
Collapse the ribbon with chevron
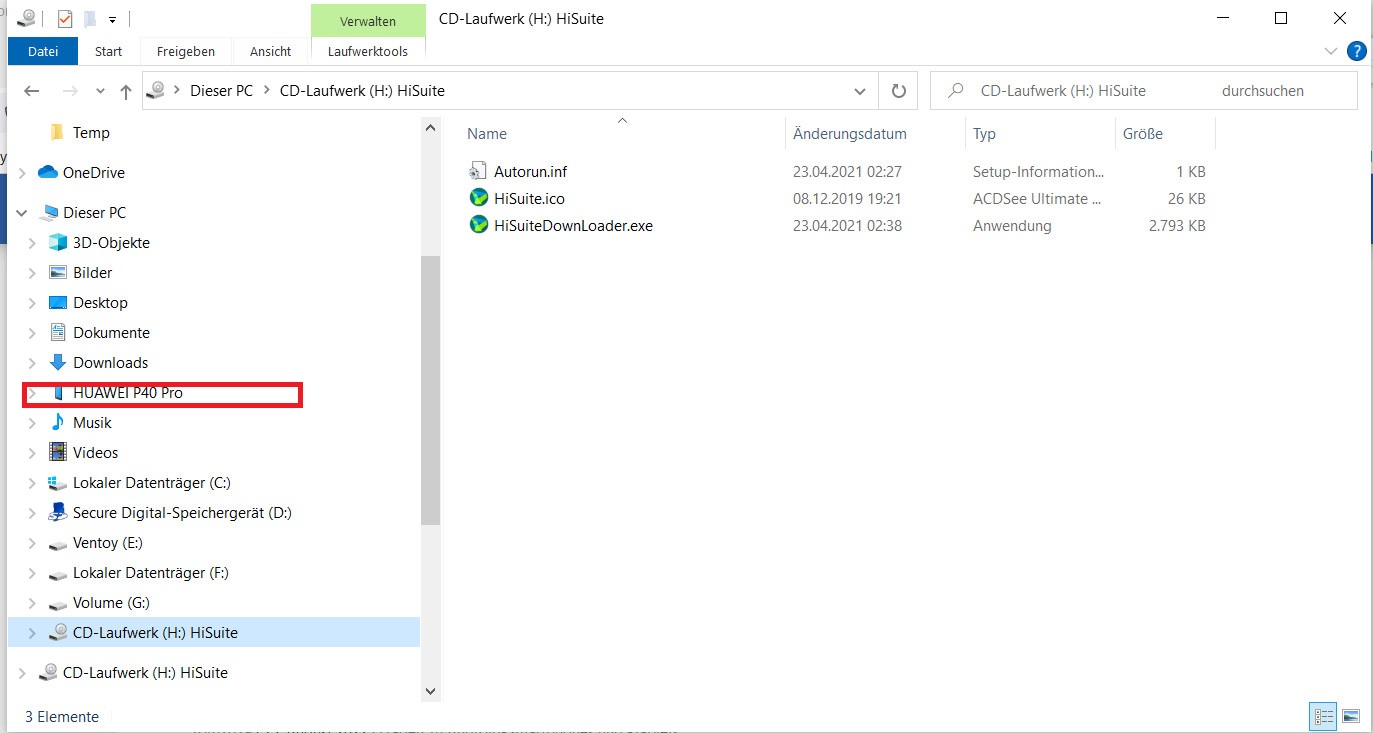pos(1330,51)
